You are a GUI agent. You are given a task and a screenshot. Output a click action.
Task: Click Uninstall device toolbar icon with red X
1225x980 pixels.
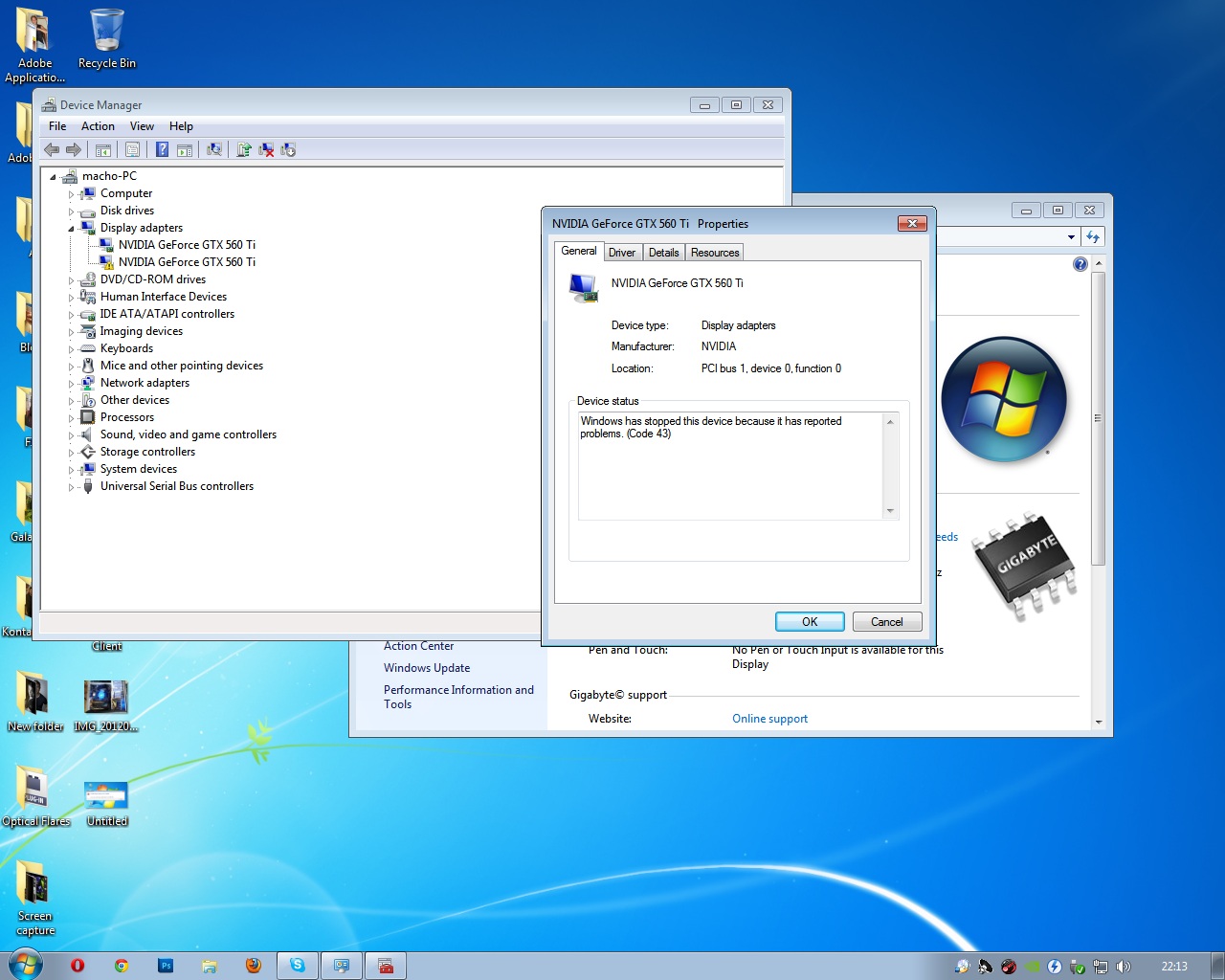266,149
